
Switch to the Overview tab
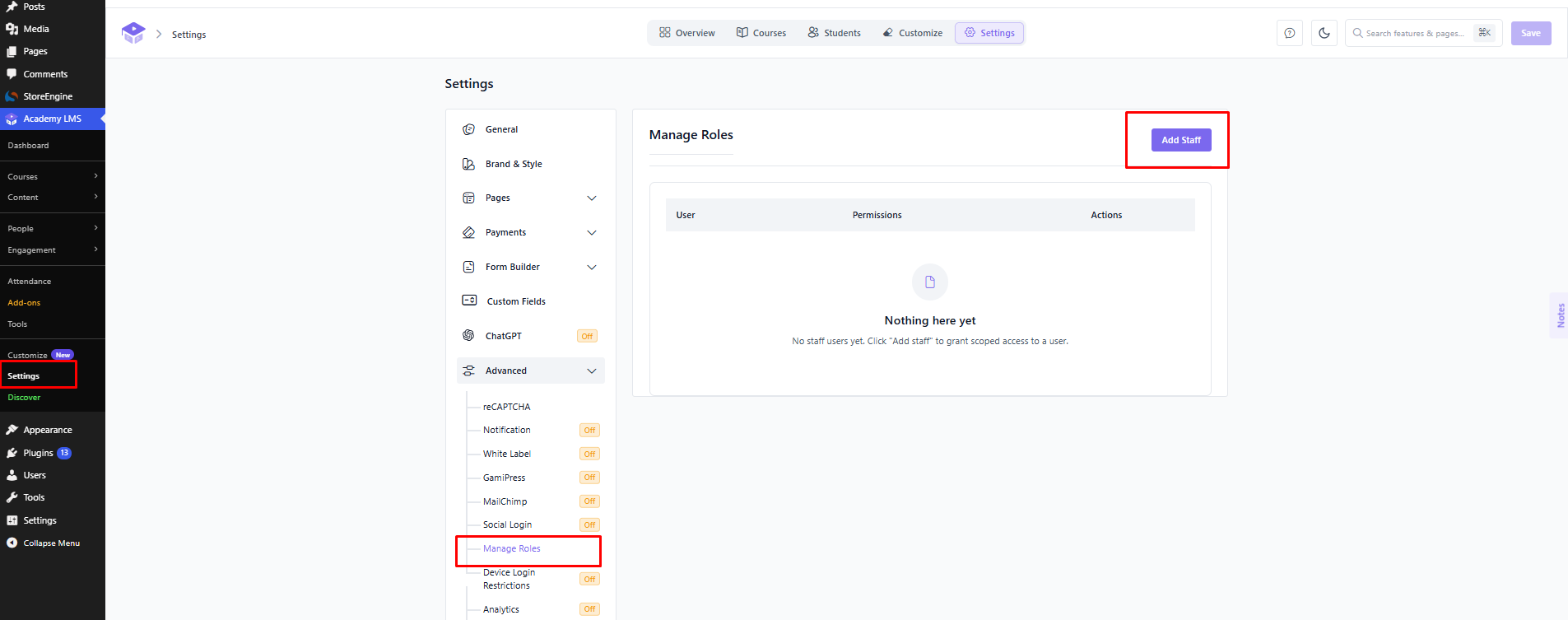pyautogui.click(x=687, y=33)
